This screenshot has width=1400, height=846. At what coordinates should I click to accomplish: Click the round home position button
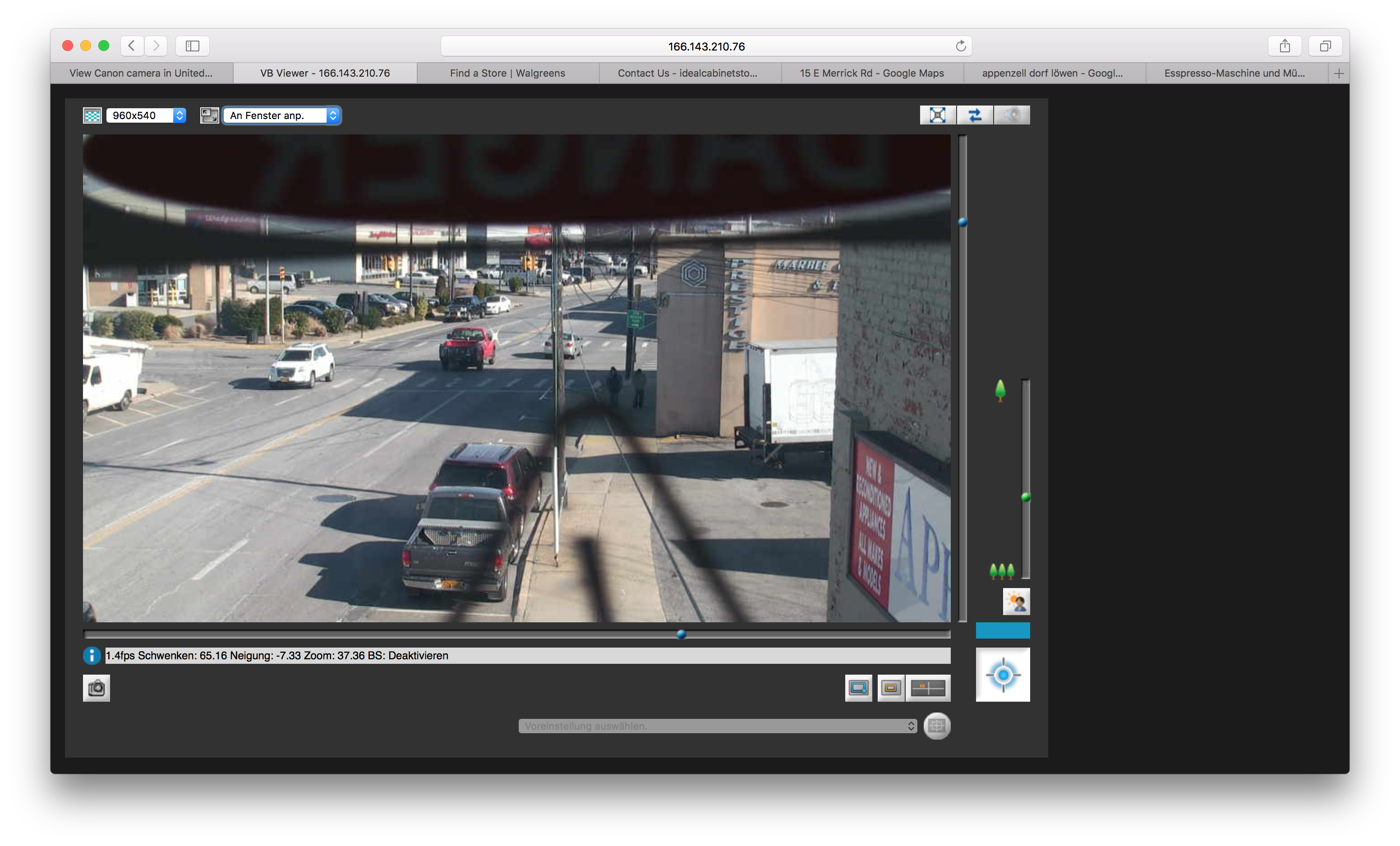coord(936,726)
